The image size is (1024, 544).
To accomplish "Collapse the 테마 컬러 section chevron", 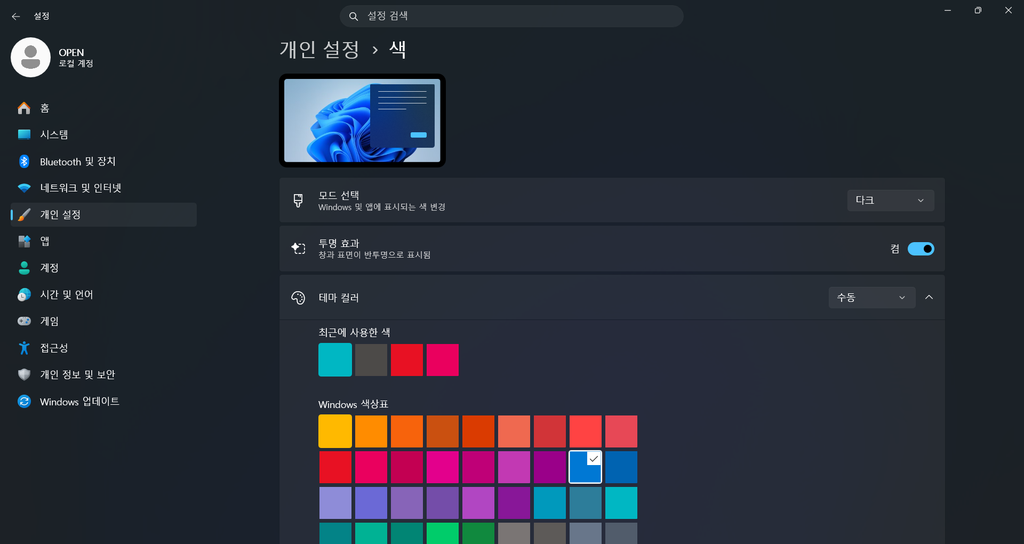I will click(x=929, y=298).
